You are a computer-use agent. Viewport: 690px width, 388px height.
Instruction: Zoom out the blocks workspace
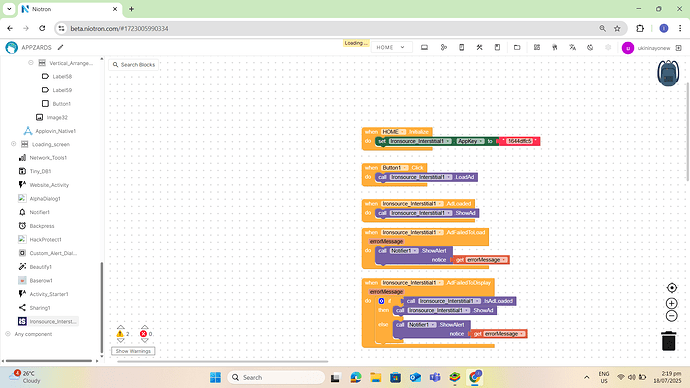coord(672,316)
